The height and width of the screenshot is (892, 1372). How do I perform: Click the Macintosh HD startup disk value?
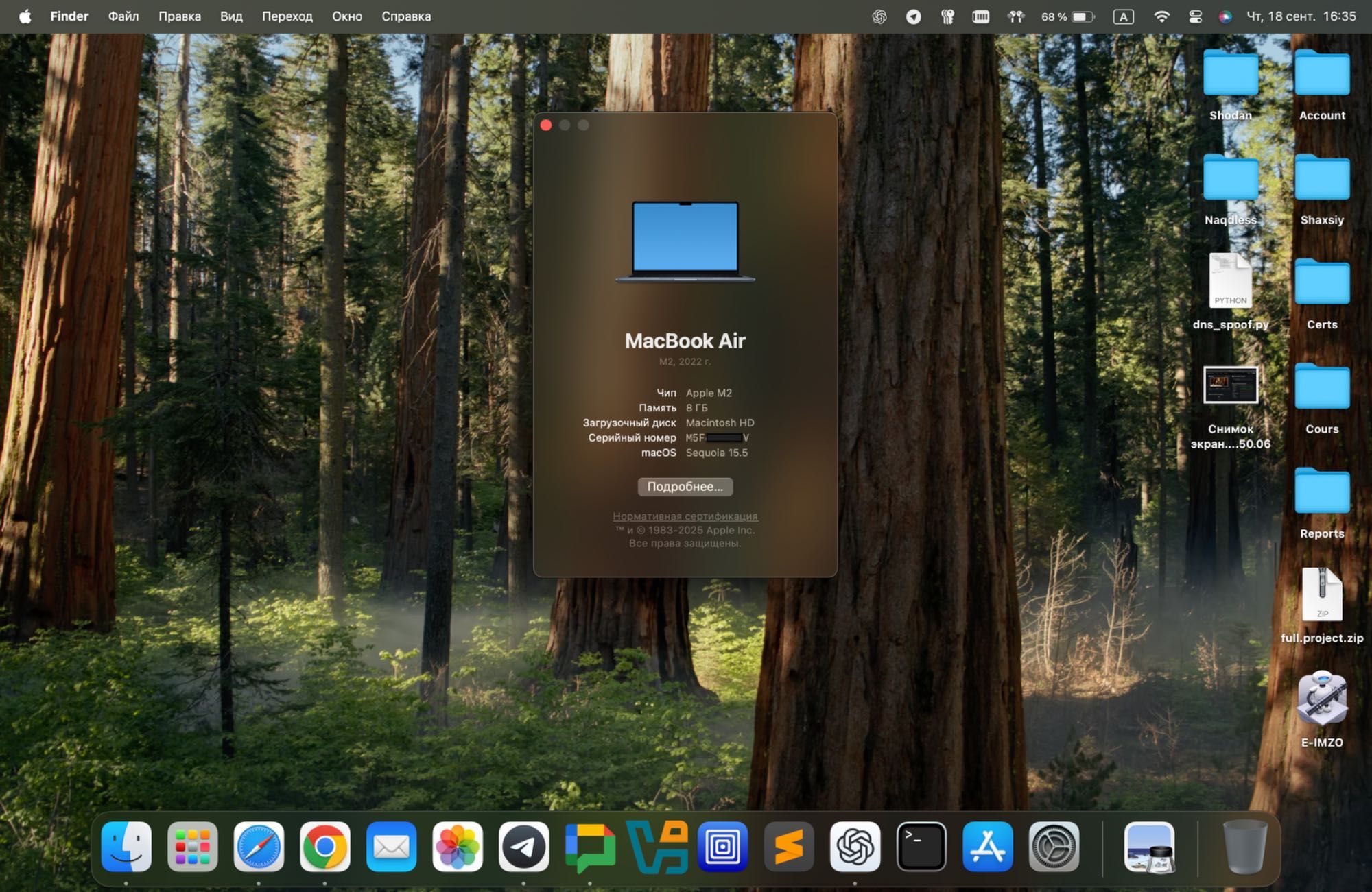pyautogui.click(x=720, y=422)
